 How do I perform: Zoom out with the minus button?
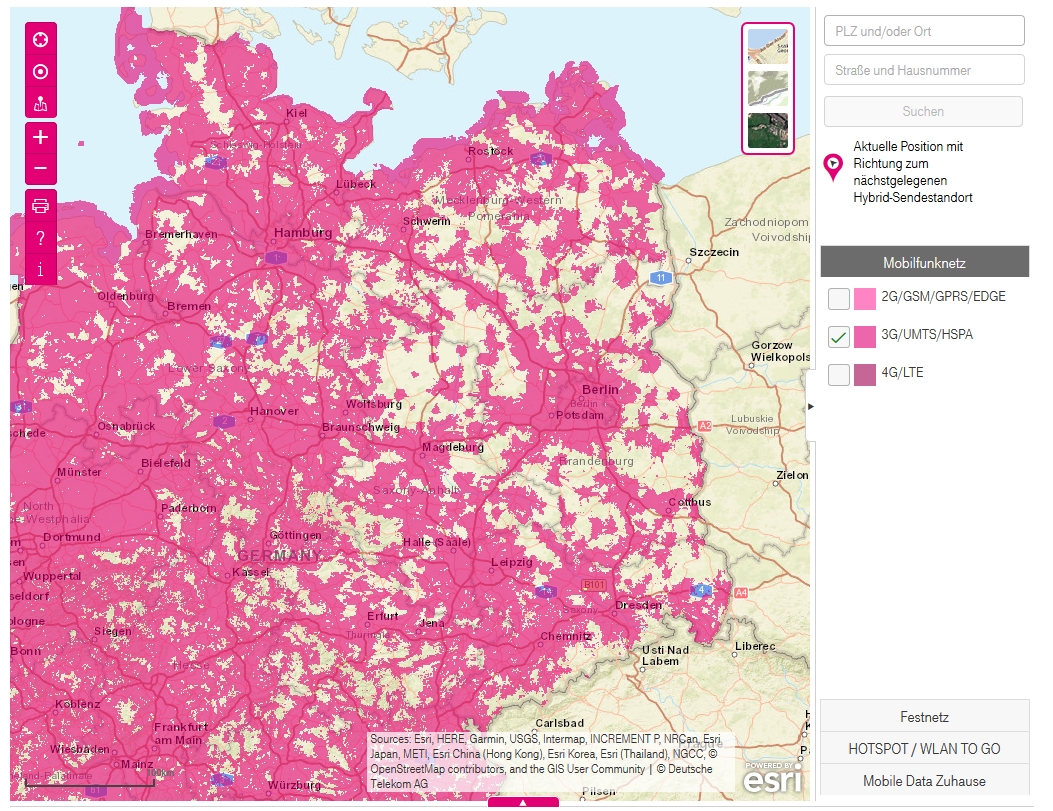[41, 168]
